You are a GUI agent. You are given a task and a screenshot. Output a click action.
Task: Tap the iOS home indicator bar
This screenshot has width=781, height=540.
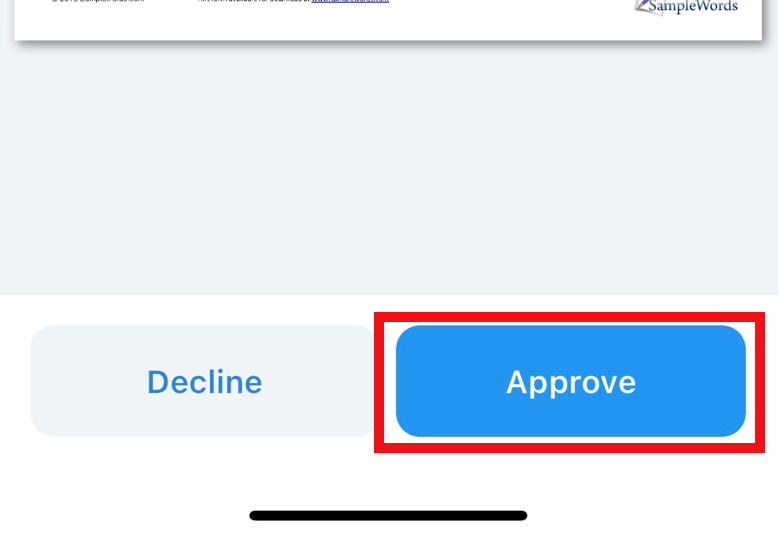[388, 516]
